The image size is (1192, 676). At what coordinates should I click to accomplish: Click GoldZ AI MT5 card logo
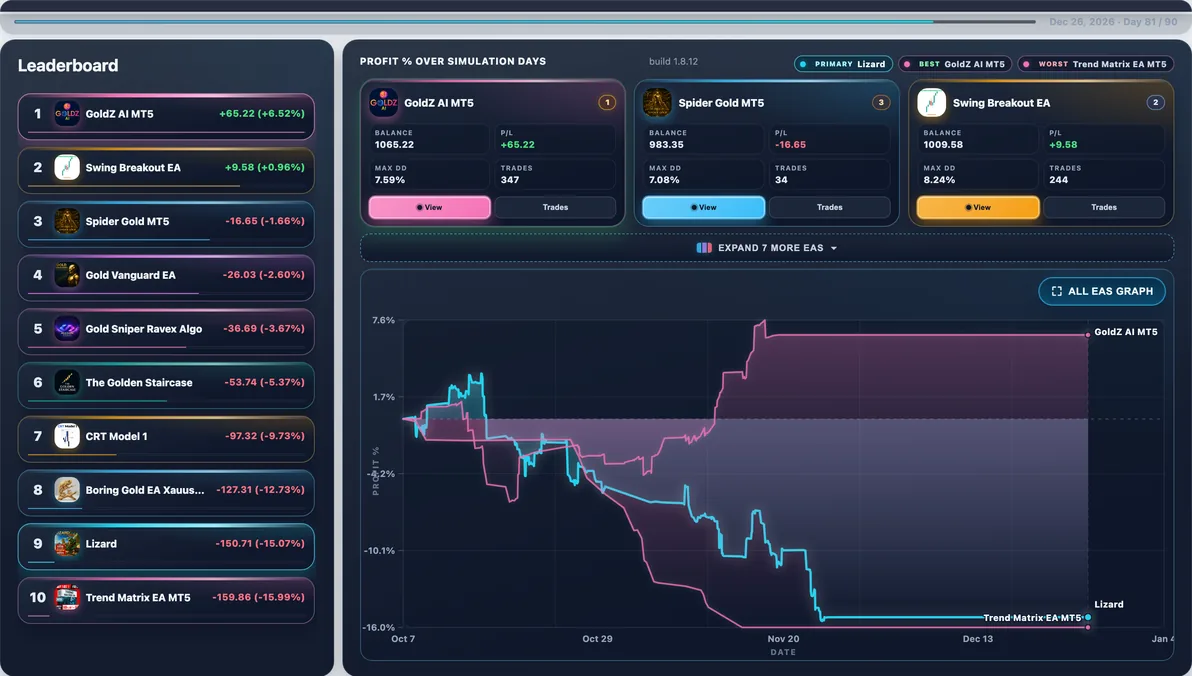[x=384, y=103]
